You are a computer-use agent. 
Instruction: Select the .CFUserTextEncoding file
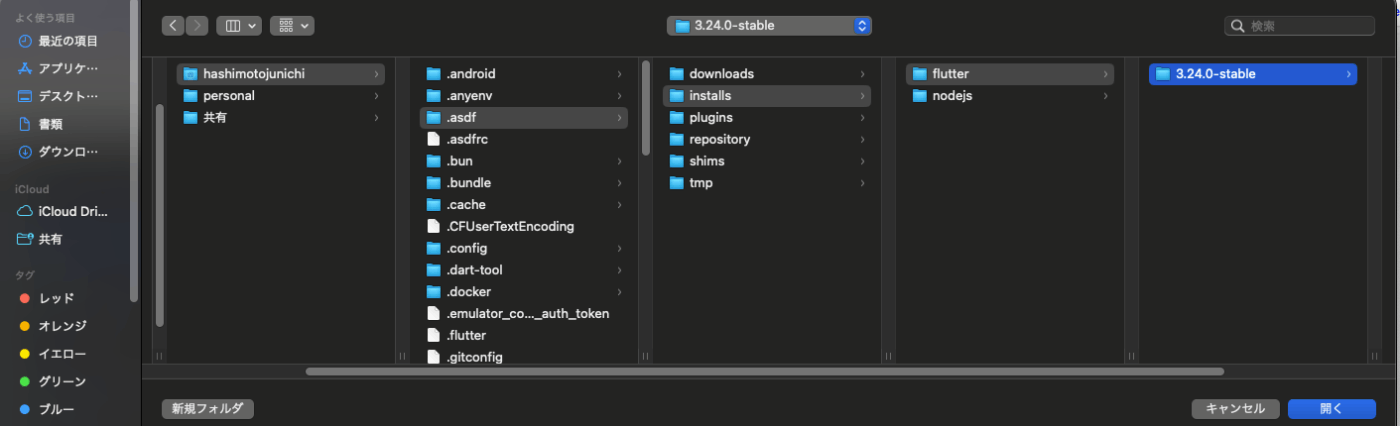tap(523, 226)
